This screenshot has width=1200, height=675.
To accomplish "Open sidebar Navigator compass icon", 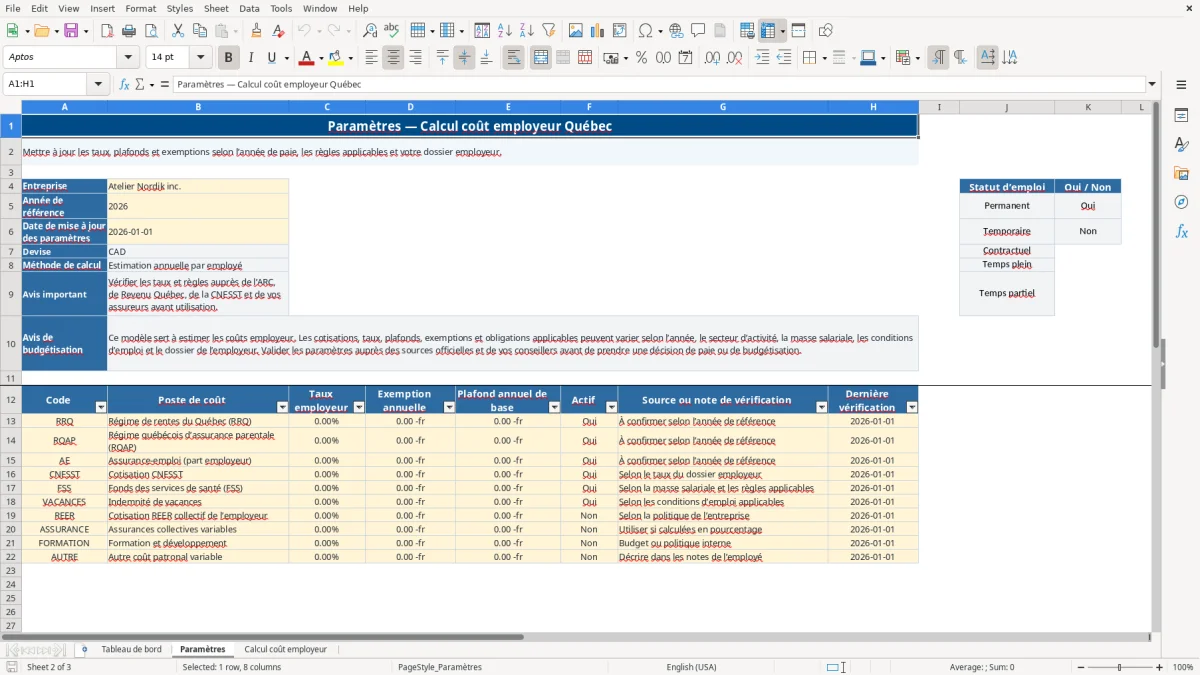I will [1181, 202].
